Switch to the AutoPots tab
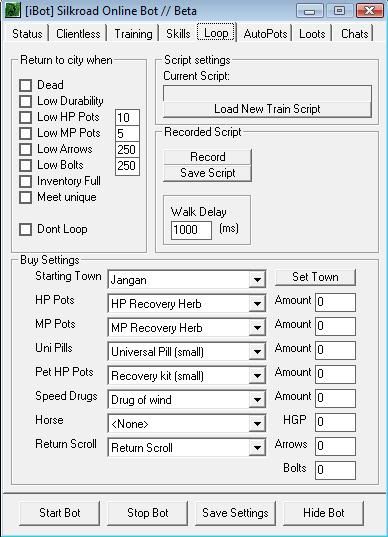 pos(265,34)
